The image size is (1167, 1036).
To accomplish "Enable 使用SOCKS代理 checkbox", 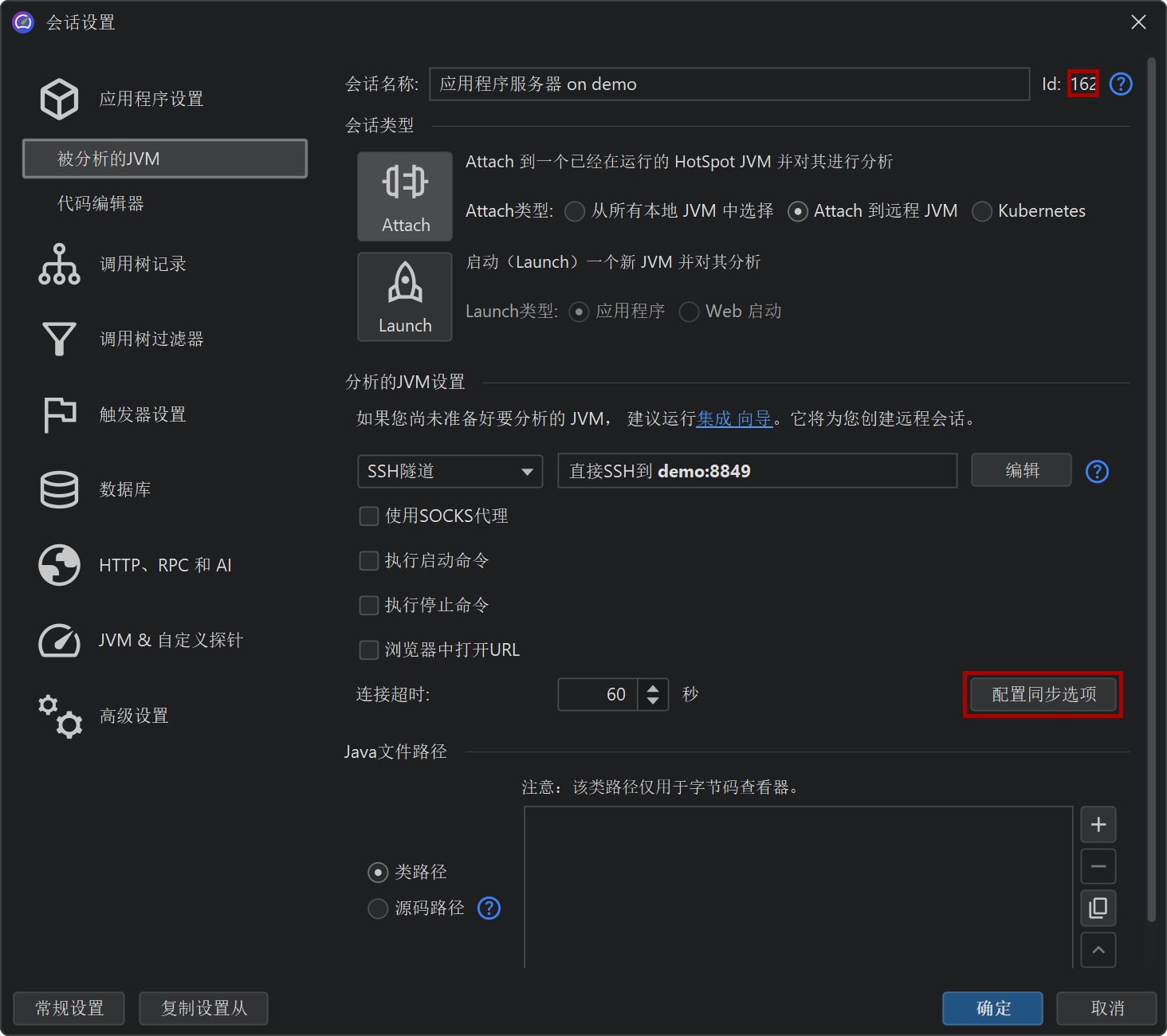I will tap(369, 516).
